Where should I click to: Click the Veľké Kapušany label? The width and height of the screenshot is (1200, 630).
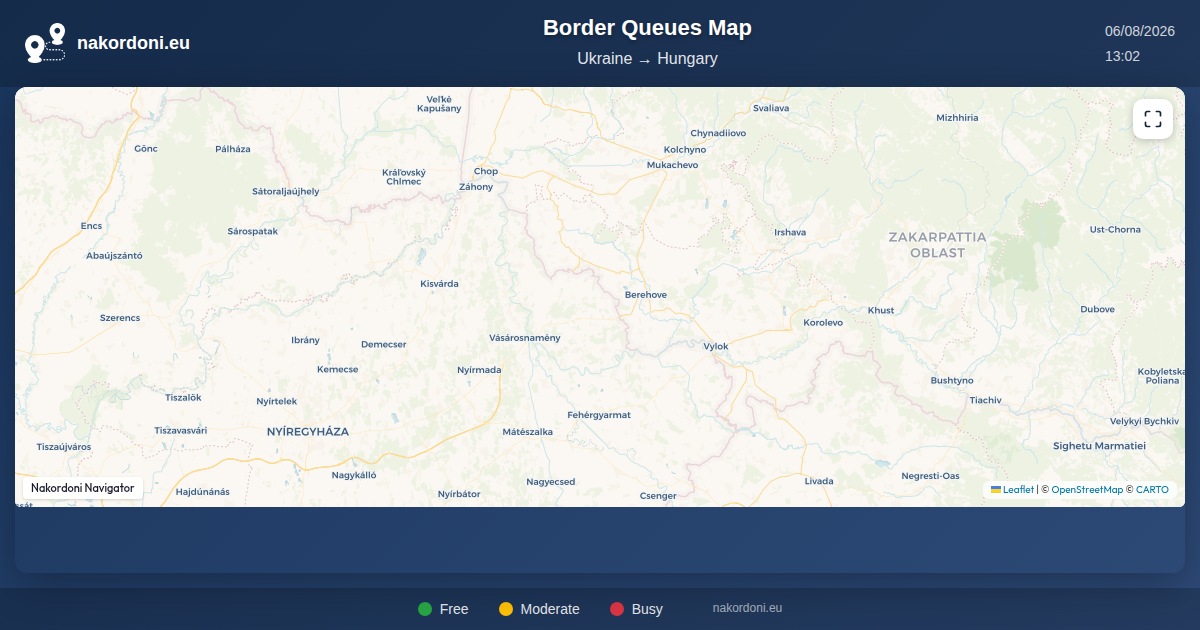pyautogui.click(x=439, y=103)
